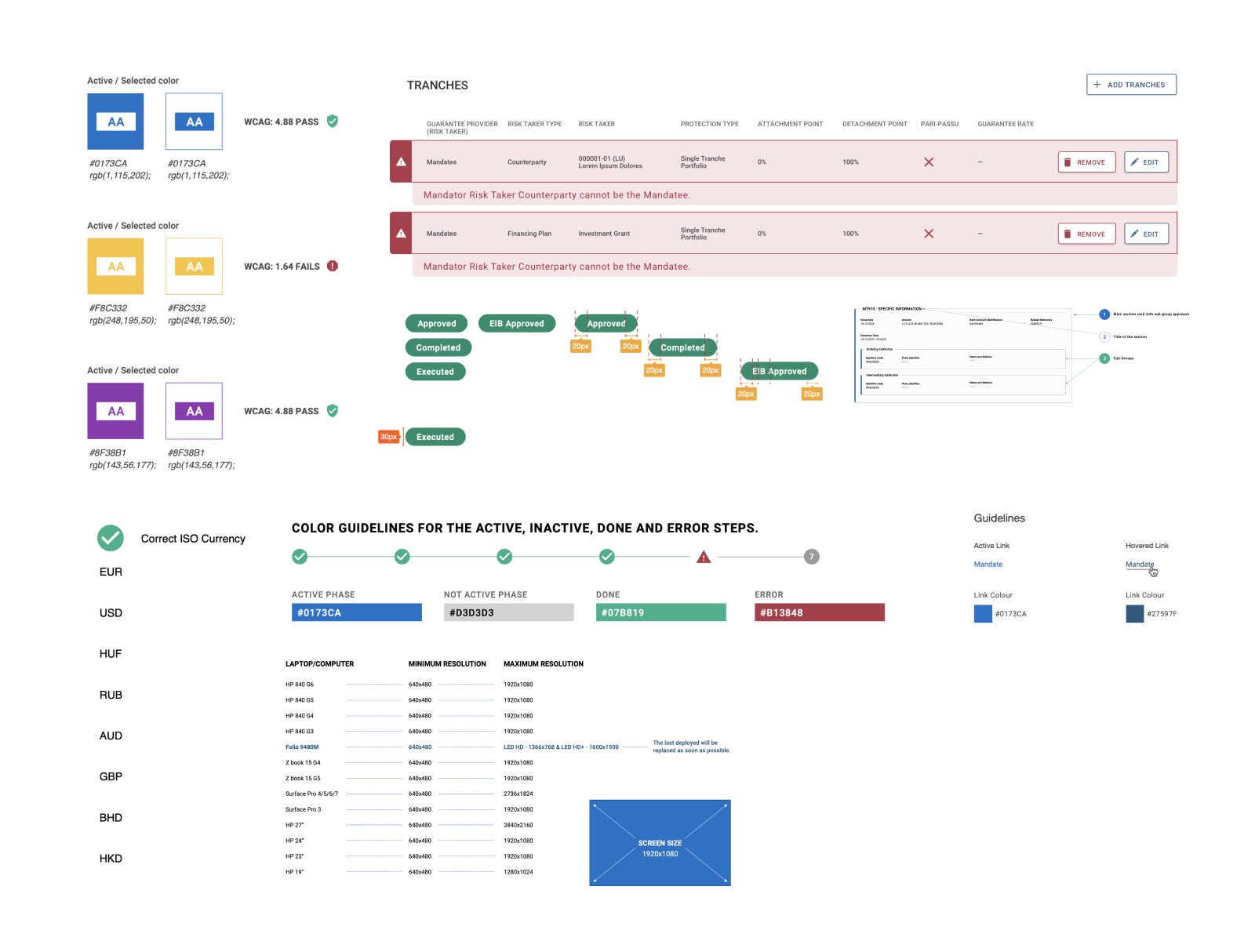Click the filled blue AA swatch

coord(115,122)
